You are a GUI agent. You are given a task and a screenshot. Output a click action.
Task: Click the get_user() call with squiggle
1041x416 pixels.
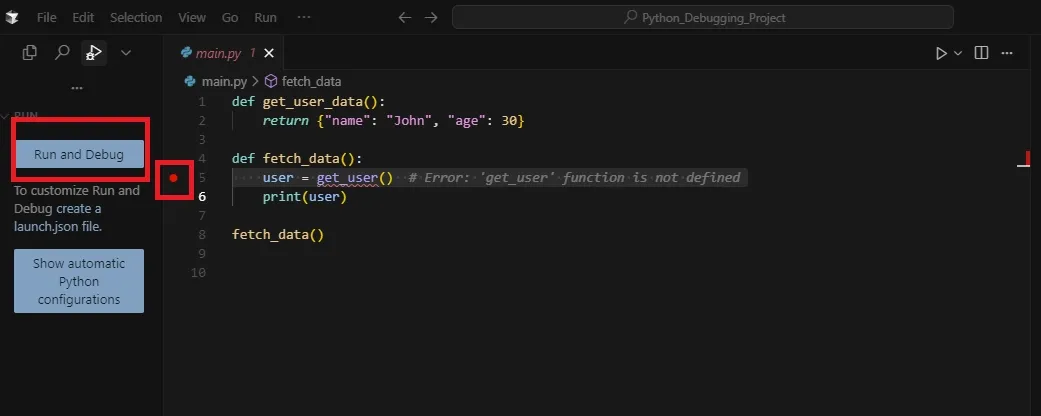(355, 177)
